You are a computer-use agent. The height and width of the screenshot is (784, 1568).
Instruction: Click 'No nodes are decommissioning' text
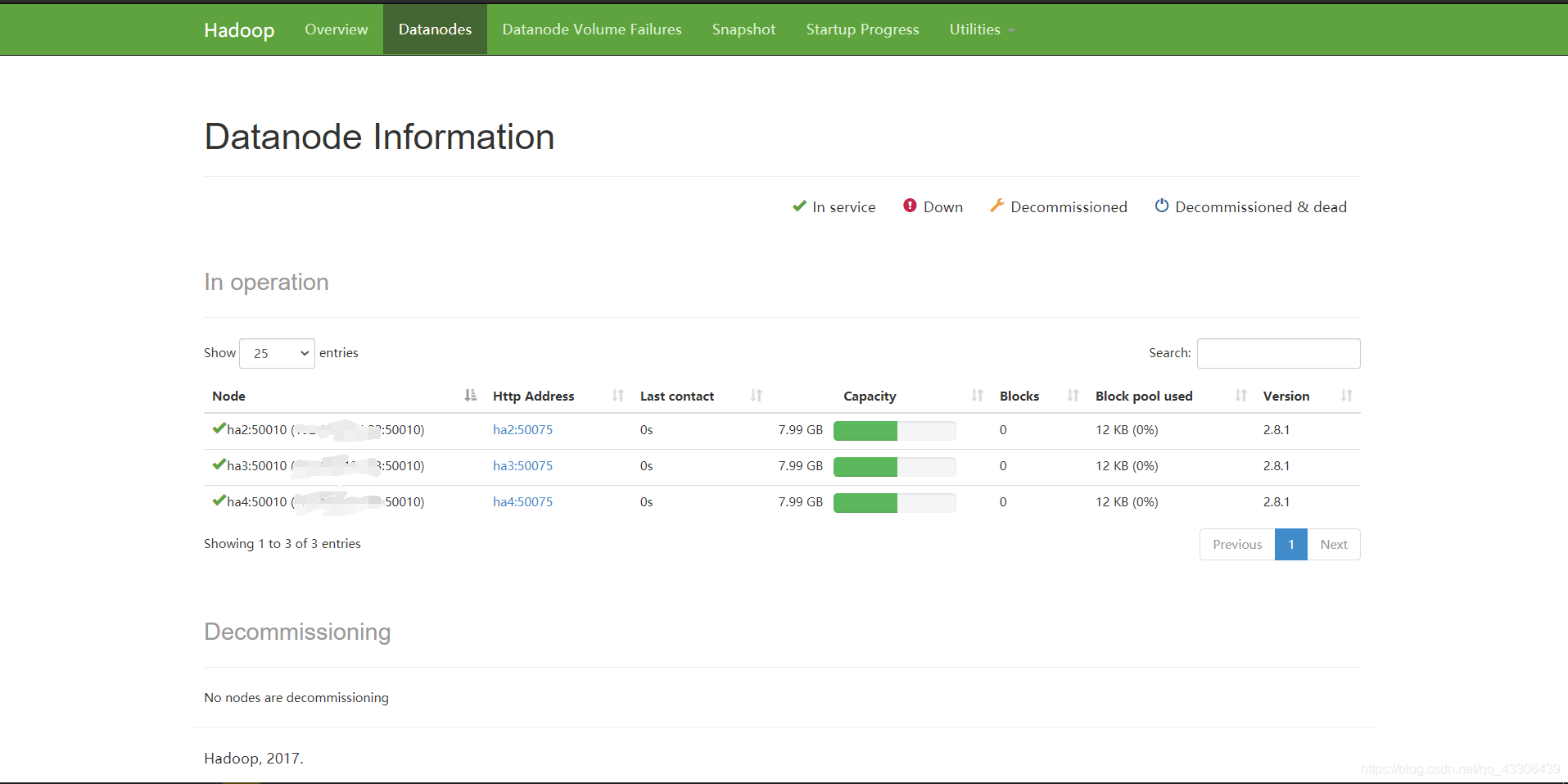(x=296, y=698)
